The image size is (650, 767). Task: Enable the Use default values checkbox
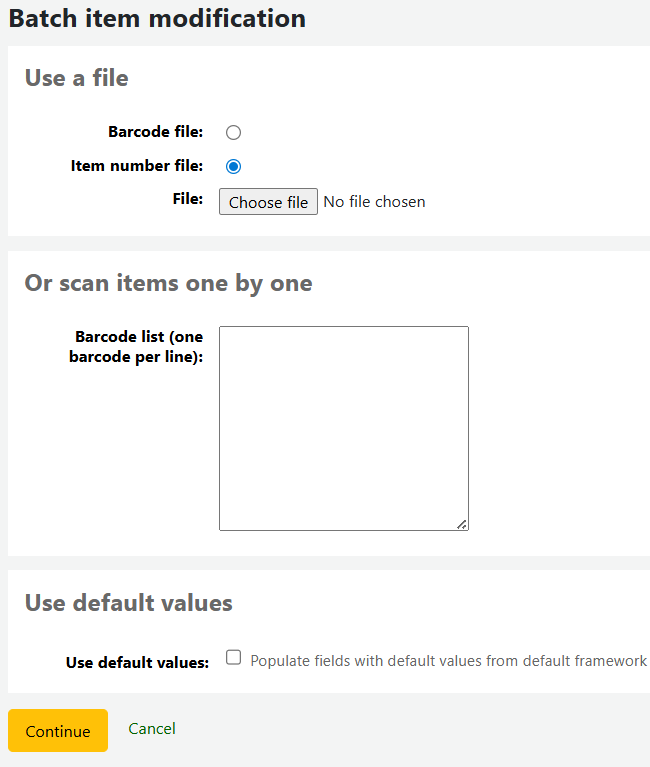pos(233,658)
